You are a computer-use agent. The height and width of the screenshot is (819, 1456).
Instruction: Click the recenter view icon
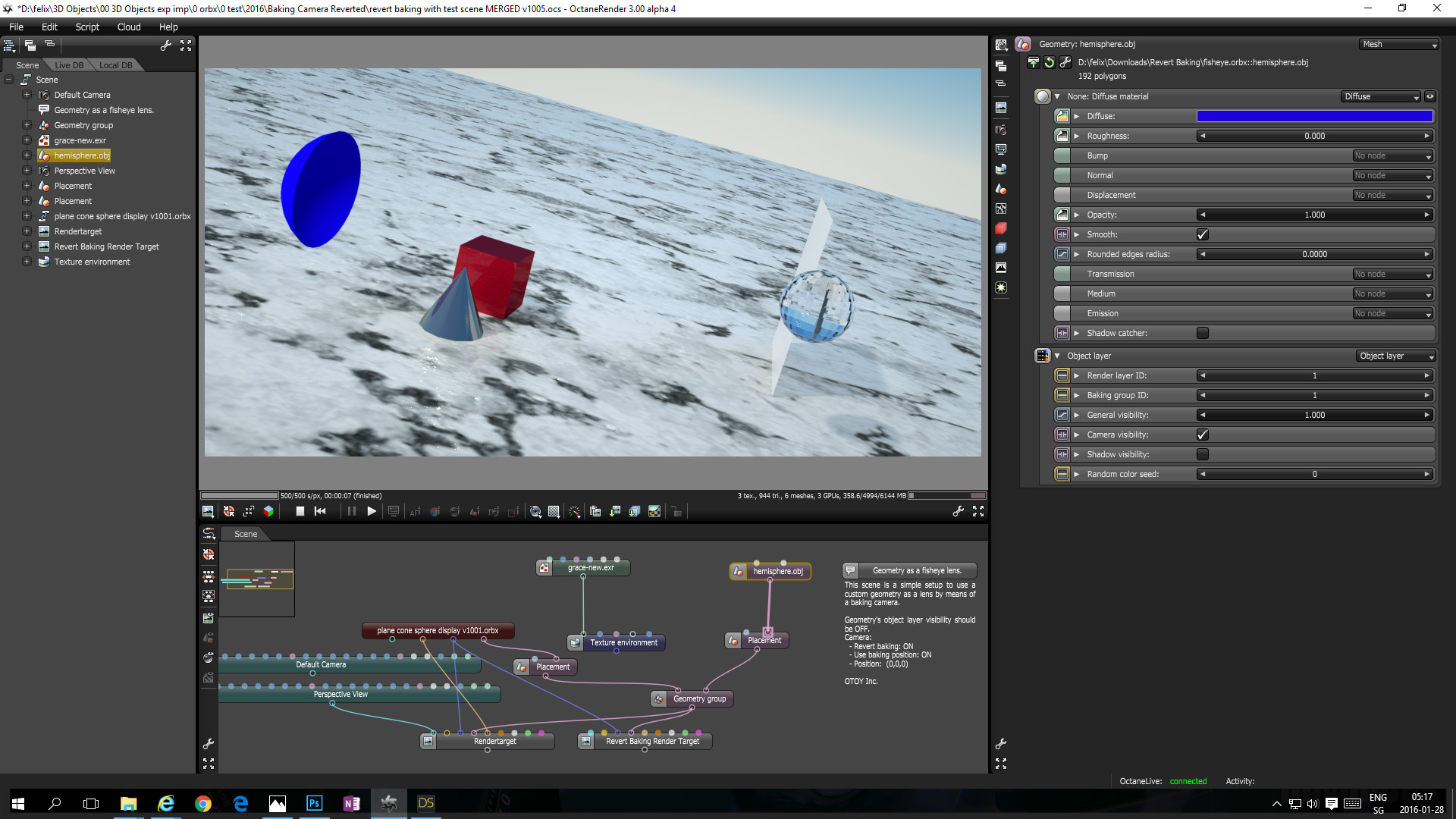coord(228,512)
